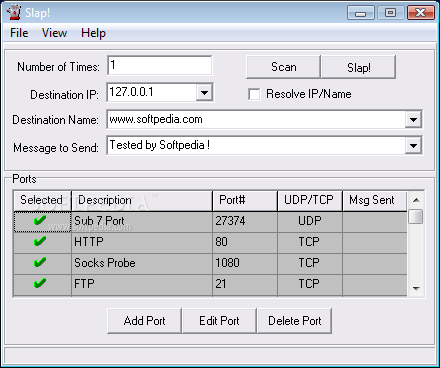The width and height of the screenshot is (440, 368).
Task: Click the ports list scroll down arrow
Action: [x=416, y=288]
